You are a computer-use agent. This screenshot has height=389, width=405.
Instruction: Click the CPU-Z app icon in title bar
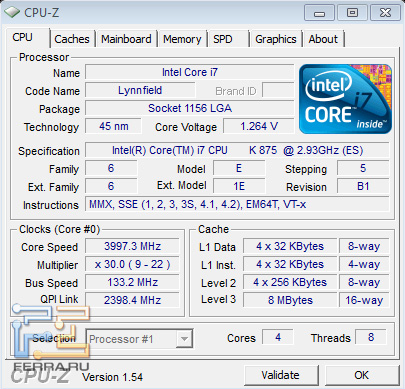tap(12, 12)
